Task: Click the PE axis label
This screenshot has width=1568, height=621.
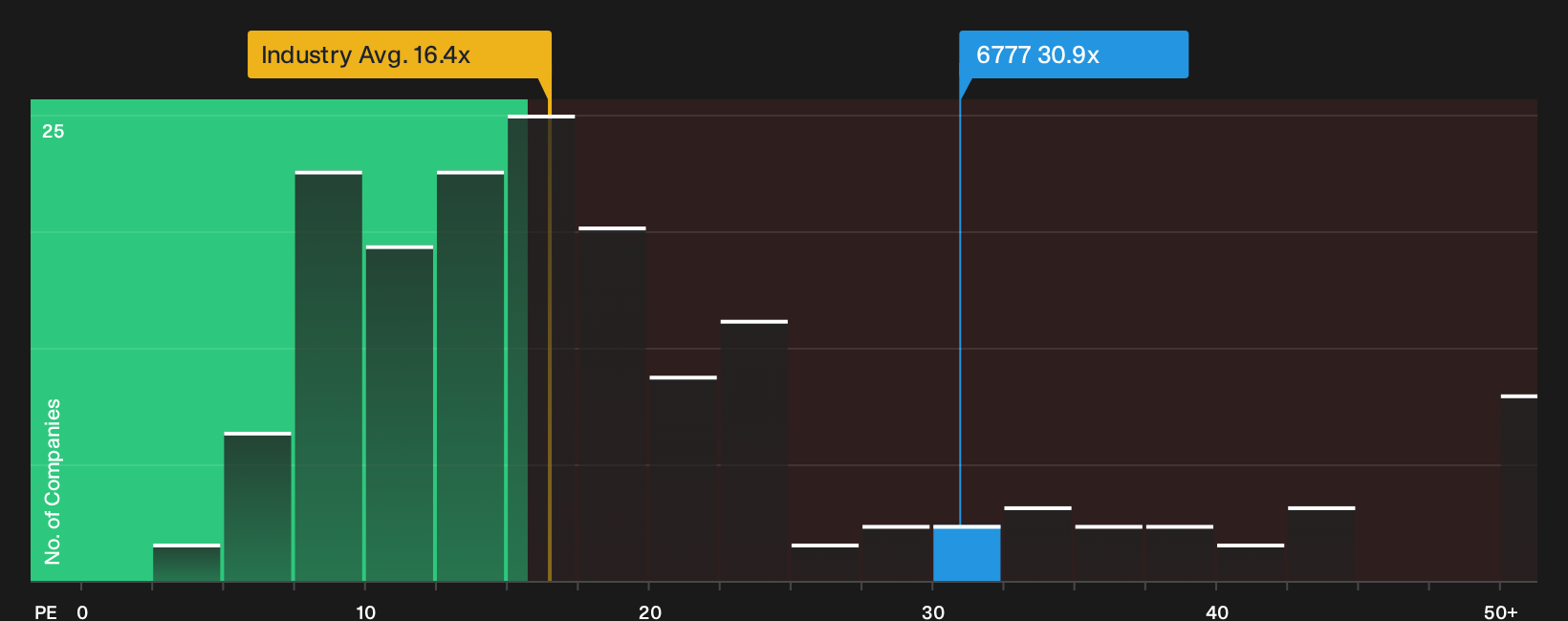Action: (x=46, y=611)
